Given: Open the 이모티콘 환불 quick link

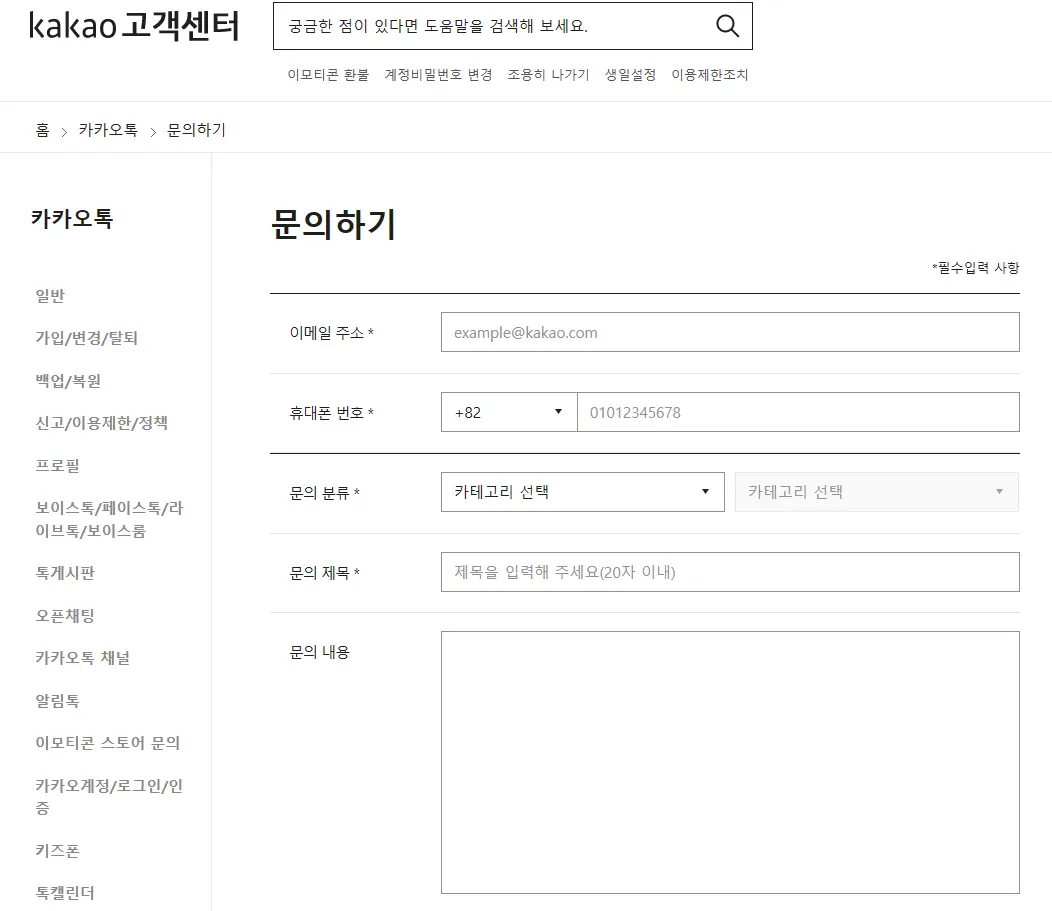Looking at the screenshot, I should click(328, 74).
